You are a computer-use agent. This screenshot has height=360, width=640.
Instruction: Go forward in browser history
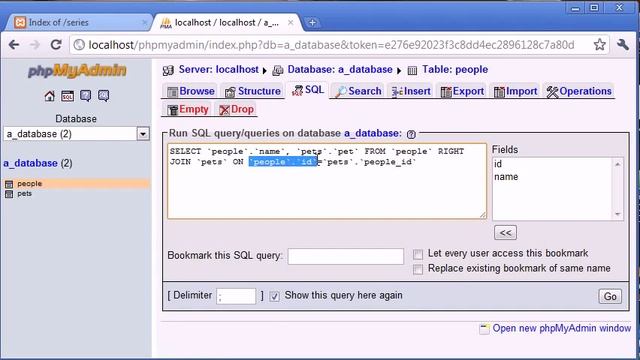coord(35,44)
